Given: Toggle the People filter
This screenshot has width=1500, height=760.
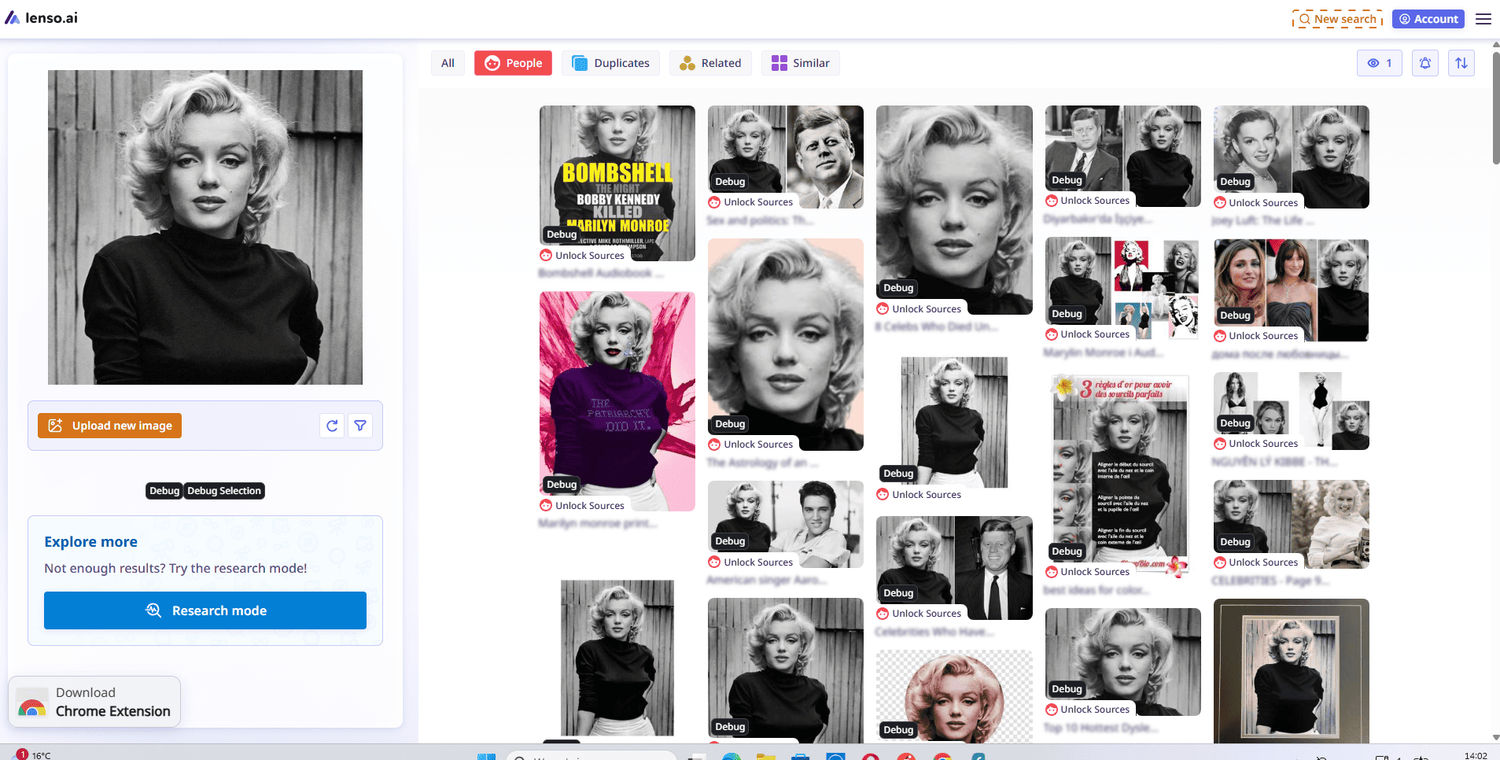Looking at the screenshot, I should point(513,62).
